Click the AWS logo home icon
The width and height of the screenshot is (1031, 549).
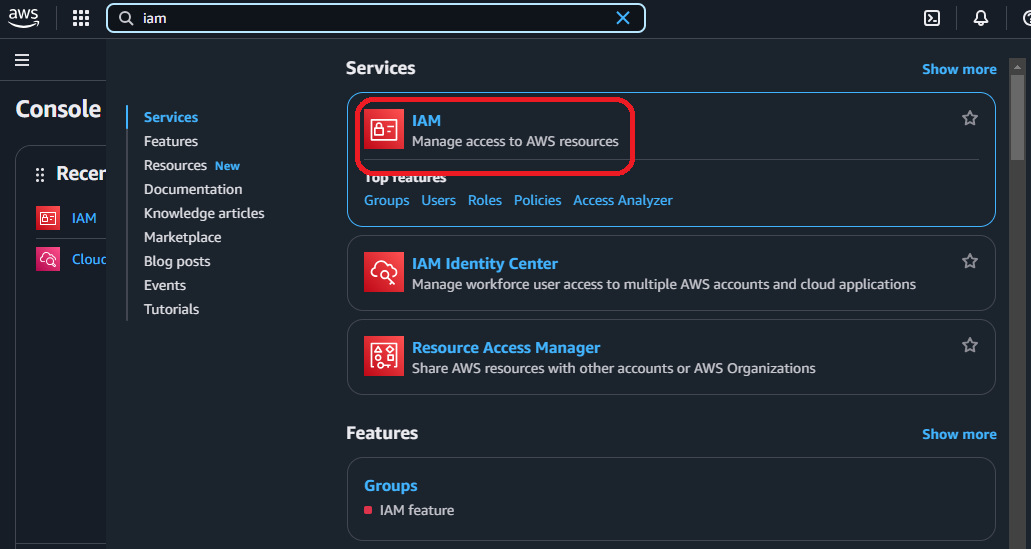point(24,17)
